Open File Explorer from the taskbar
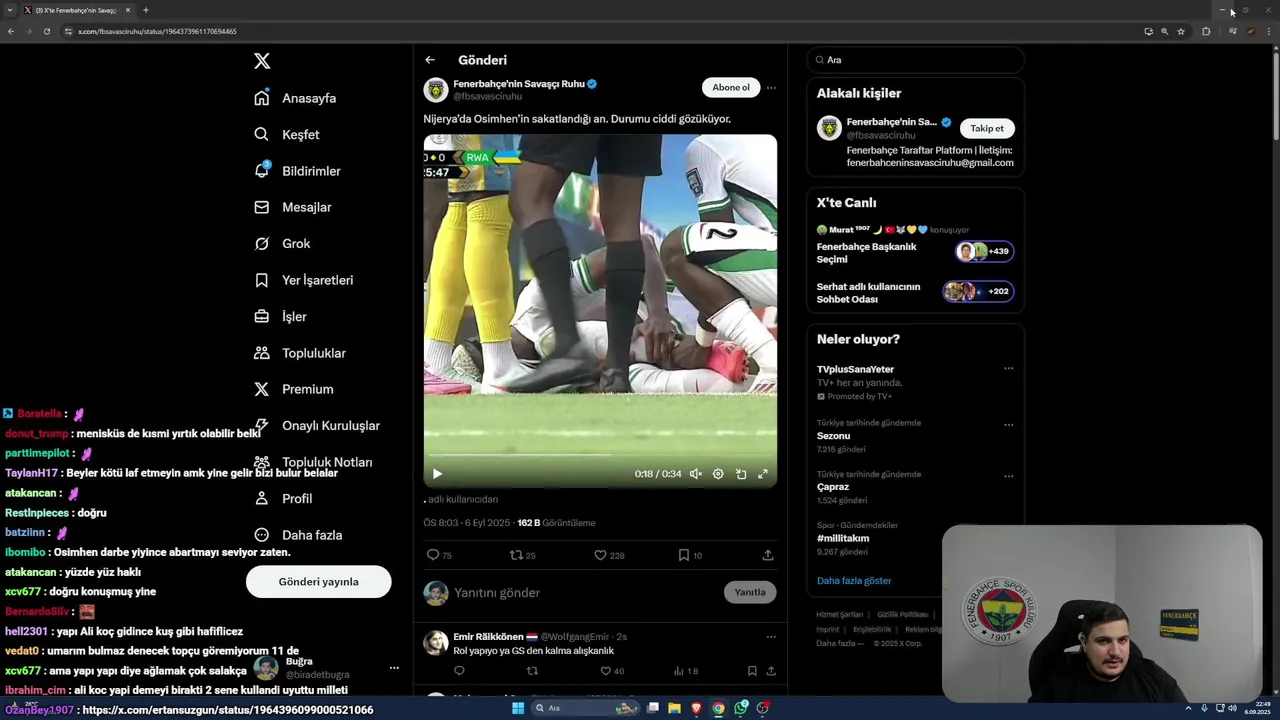 675,708
